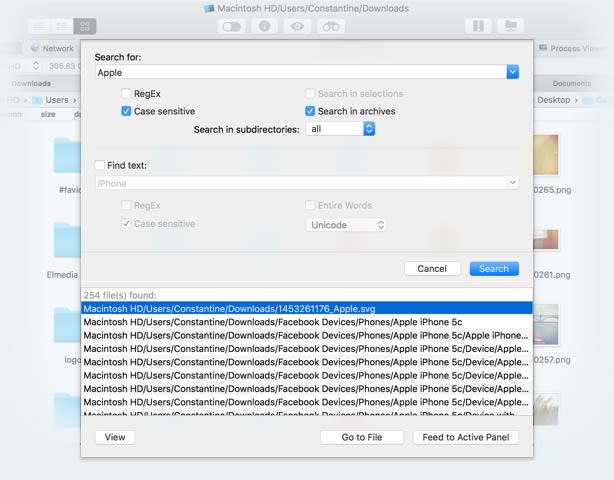Select the column list view icon

[x=62, y=27]
